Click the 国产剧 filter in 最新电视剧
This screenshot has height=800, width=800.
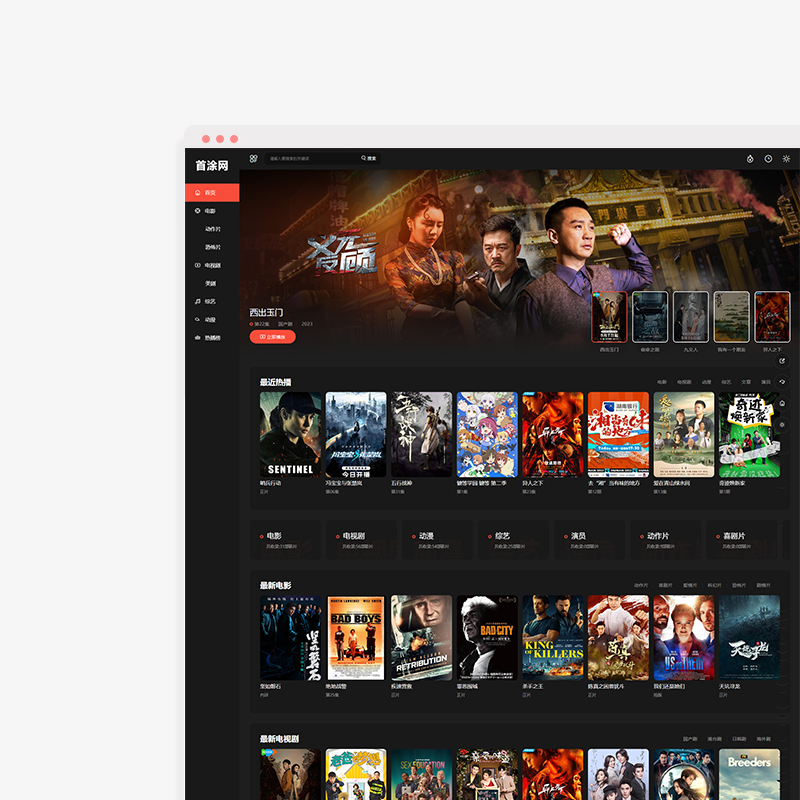pyautogui.click(x=690, y=739)
